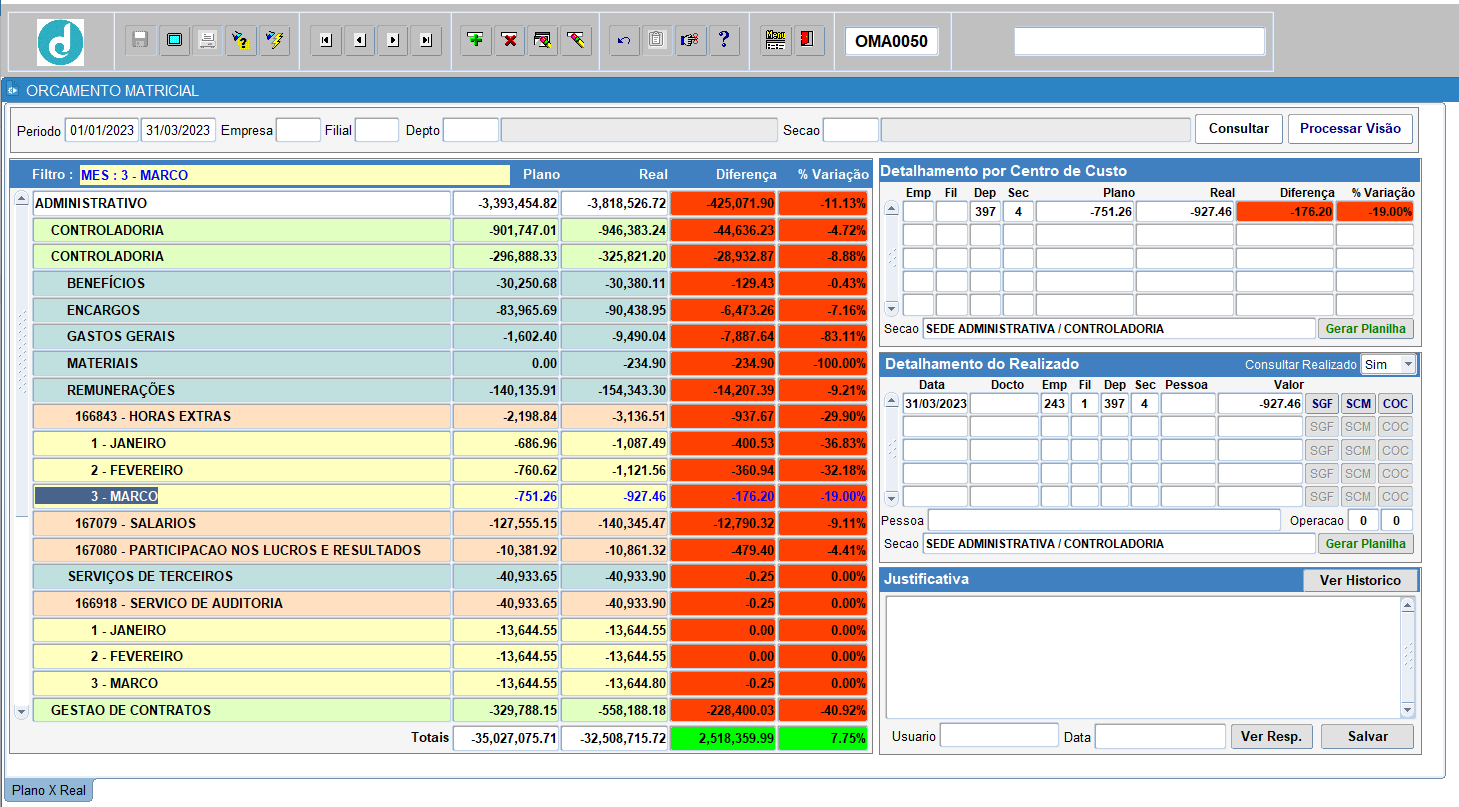
Task: Click the blue question mark help icon
Action: 724,40
